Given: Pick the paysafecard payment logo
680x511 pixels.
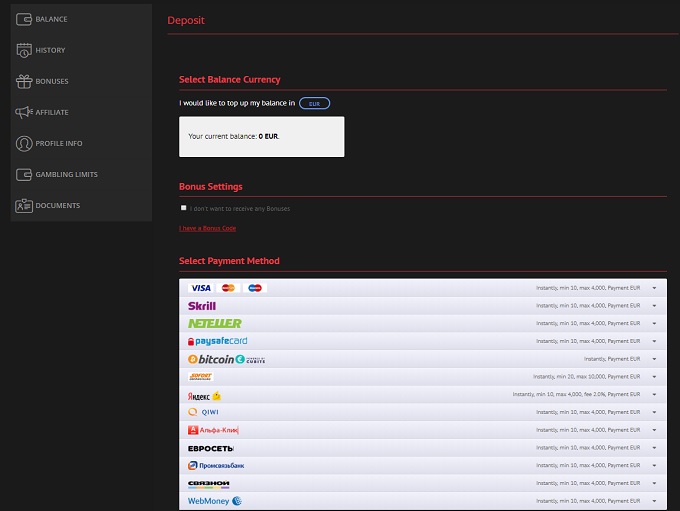Looking at the screenshot, I should (217, 341).
